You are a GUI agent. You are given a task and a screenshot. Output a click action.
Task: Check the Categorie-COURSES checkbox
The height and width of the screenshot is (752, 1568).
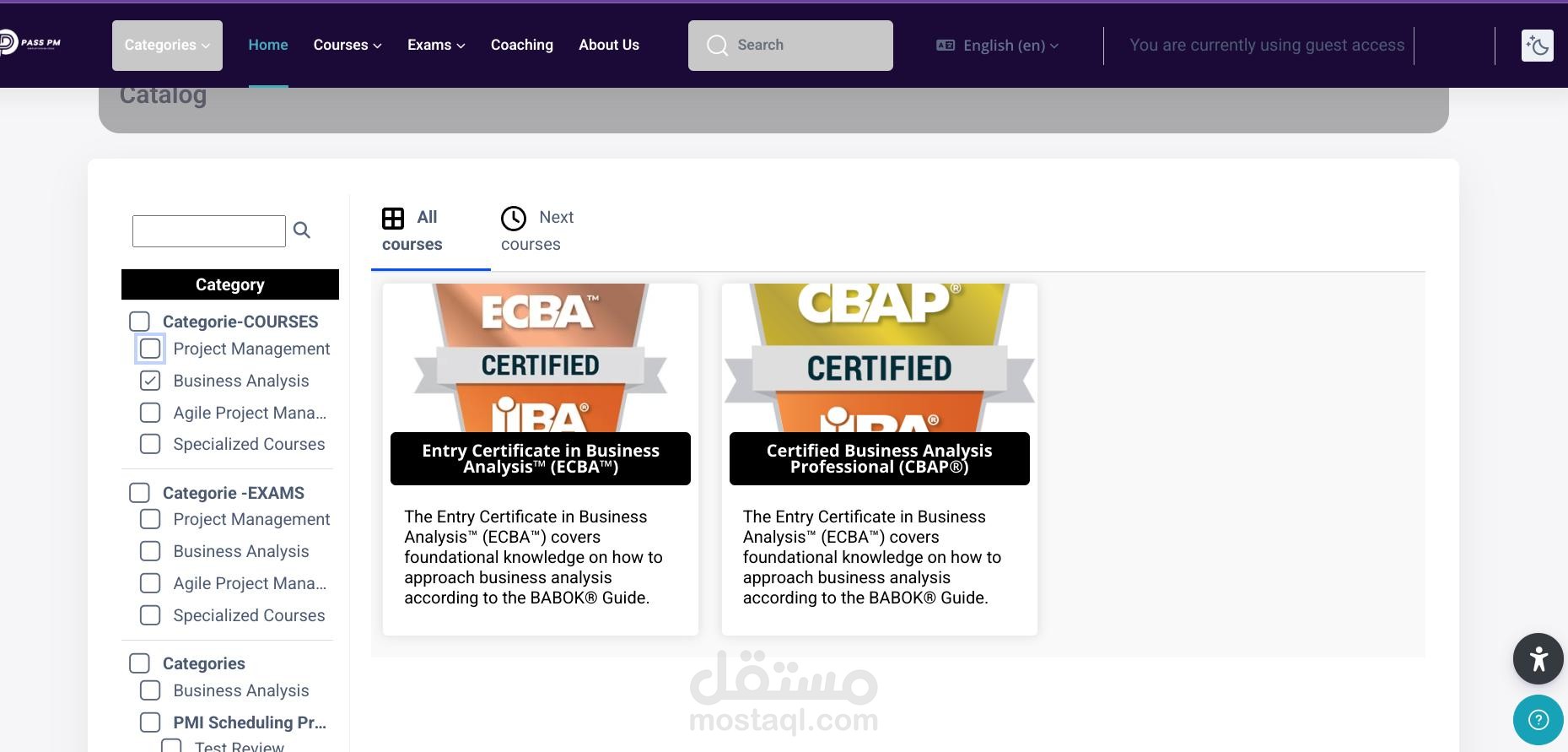(x=139, y=322)
